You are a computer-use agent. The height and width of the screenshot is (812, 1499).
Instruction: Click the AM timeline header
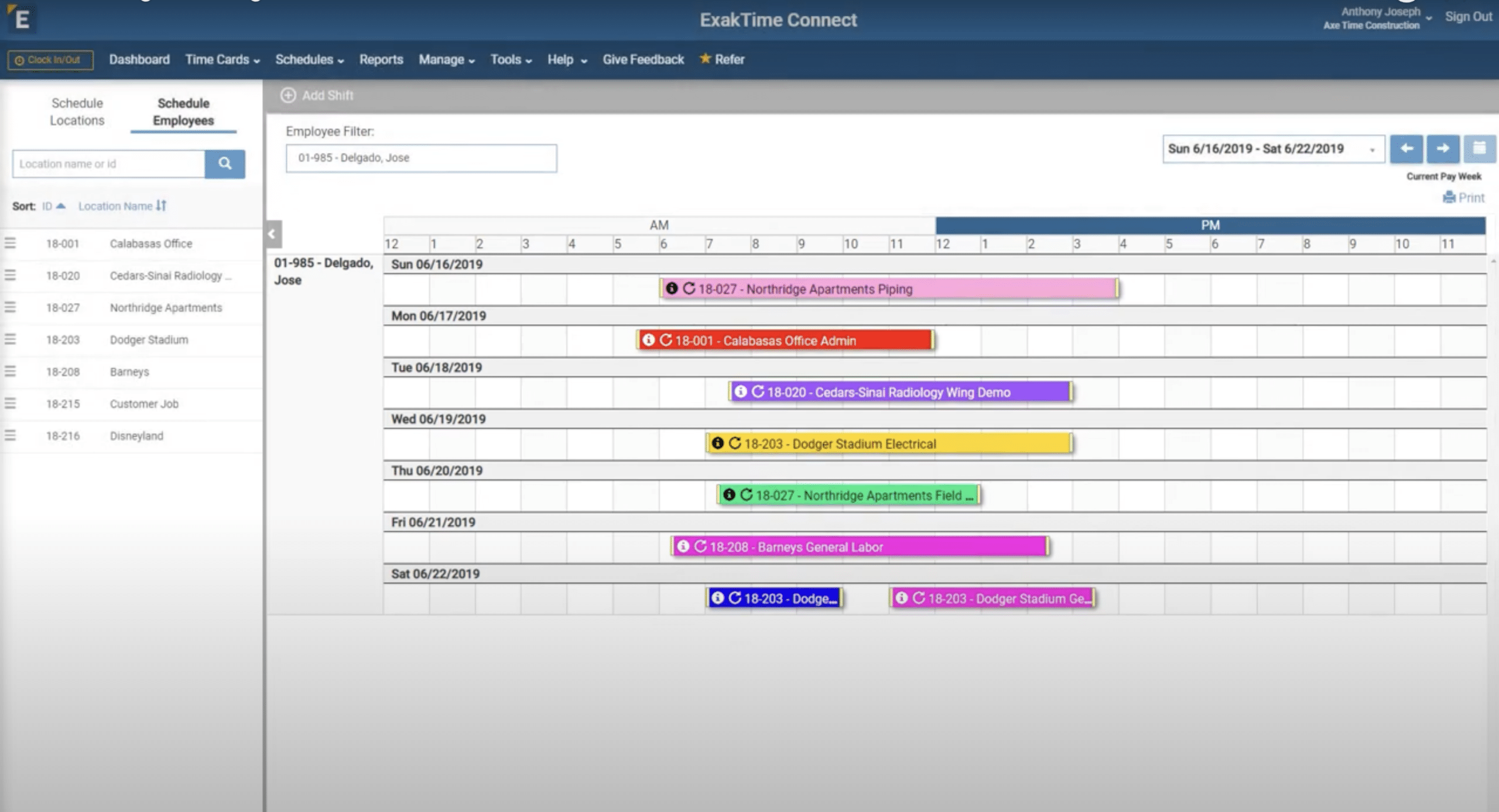point(659,225)
